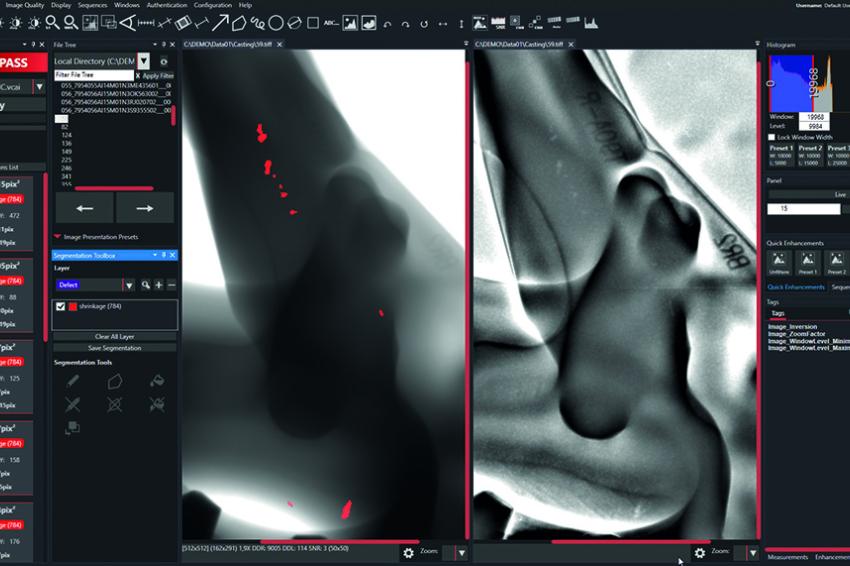850x566 pixels.
Task: Select the circle drawing tool
Action: pos(276,23)
